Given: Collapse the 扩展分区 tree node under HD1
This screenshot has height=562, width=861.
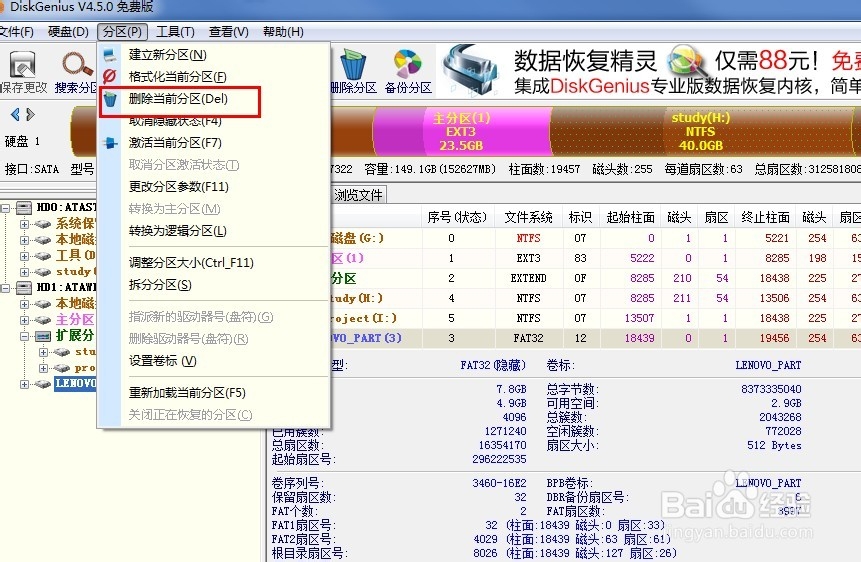Looking at the screenshot, I should point(24,336).
